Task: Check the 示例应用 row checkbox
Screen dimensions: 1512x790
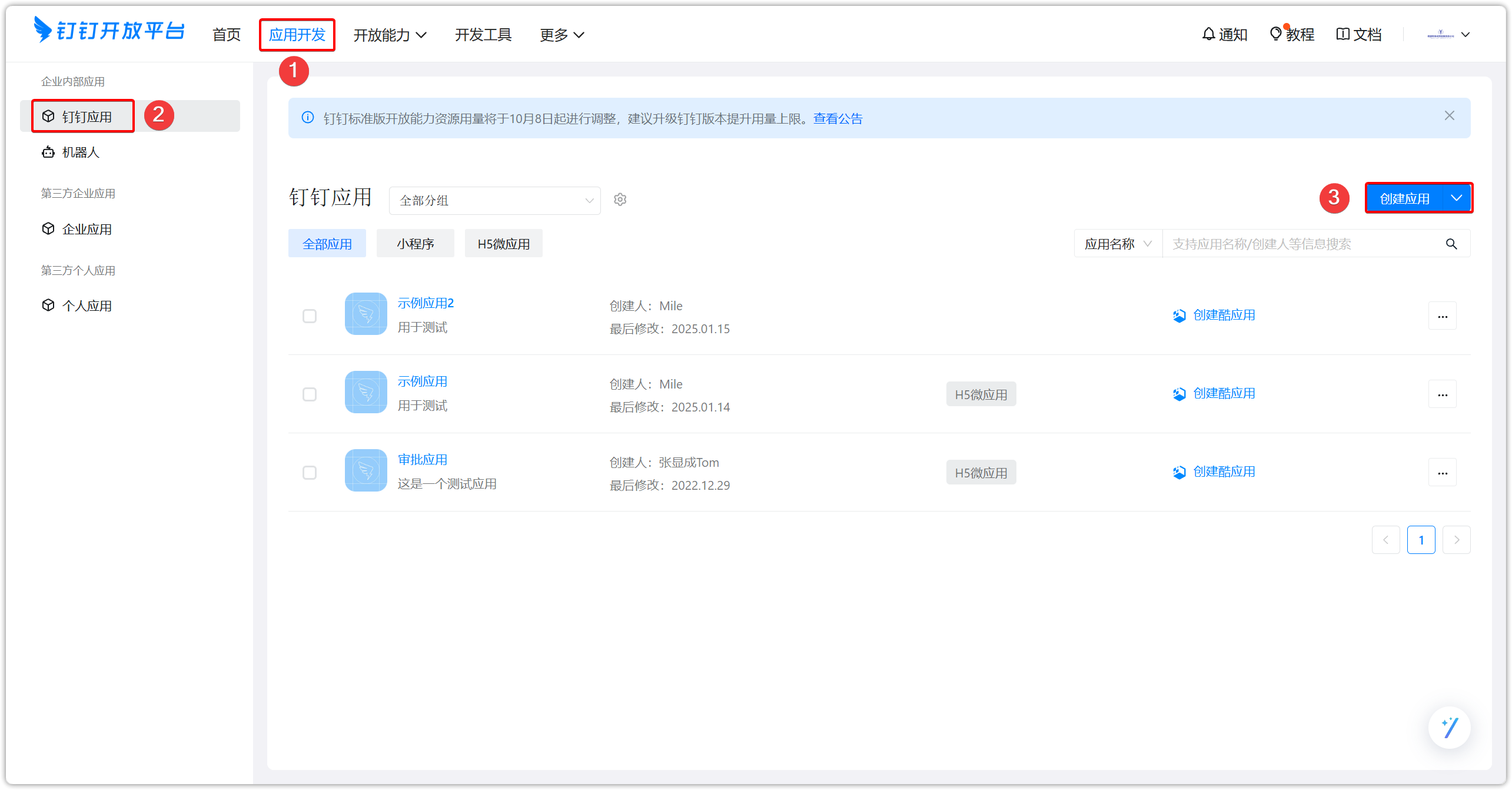Action: (x=310, y=394)
